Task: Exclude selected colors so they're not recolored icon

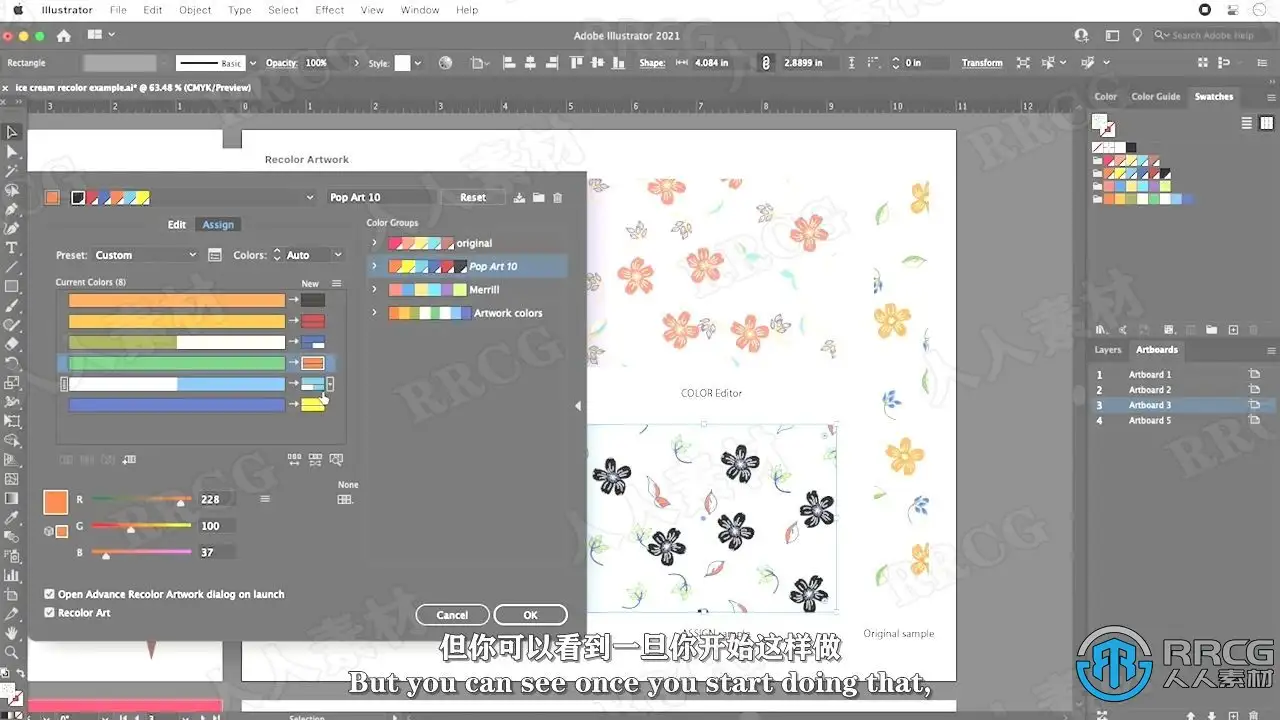Action: 109,460
